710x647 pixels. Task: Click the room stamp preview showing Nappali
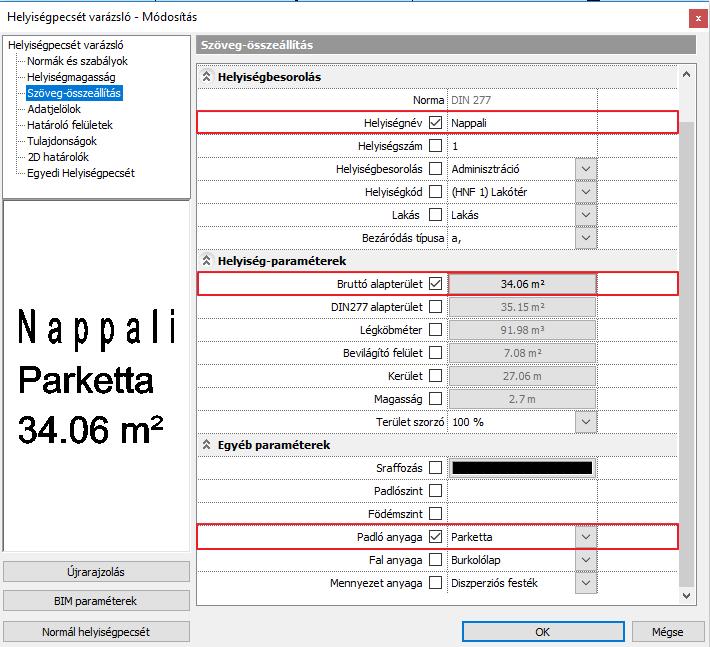click(96, 376)
